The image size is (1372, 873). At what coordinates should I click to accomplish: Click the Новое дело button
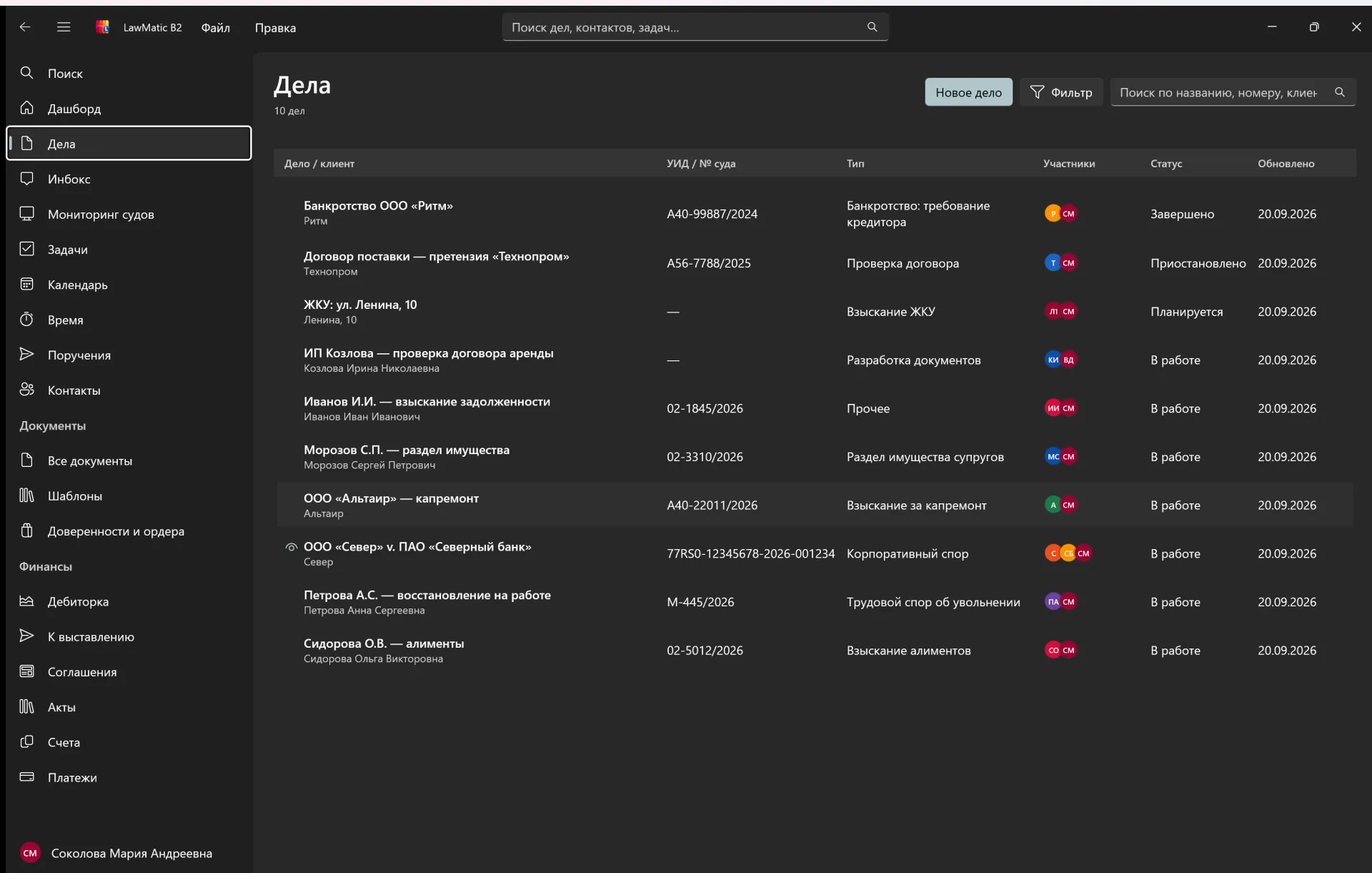pyautogui.click(x=968, y=92)
